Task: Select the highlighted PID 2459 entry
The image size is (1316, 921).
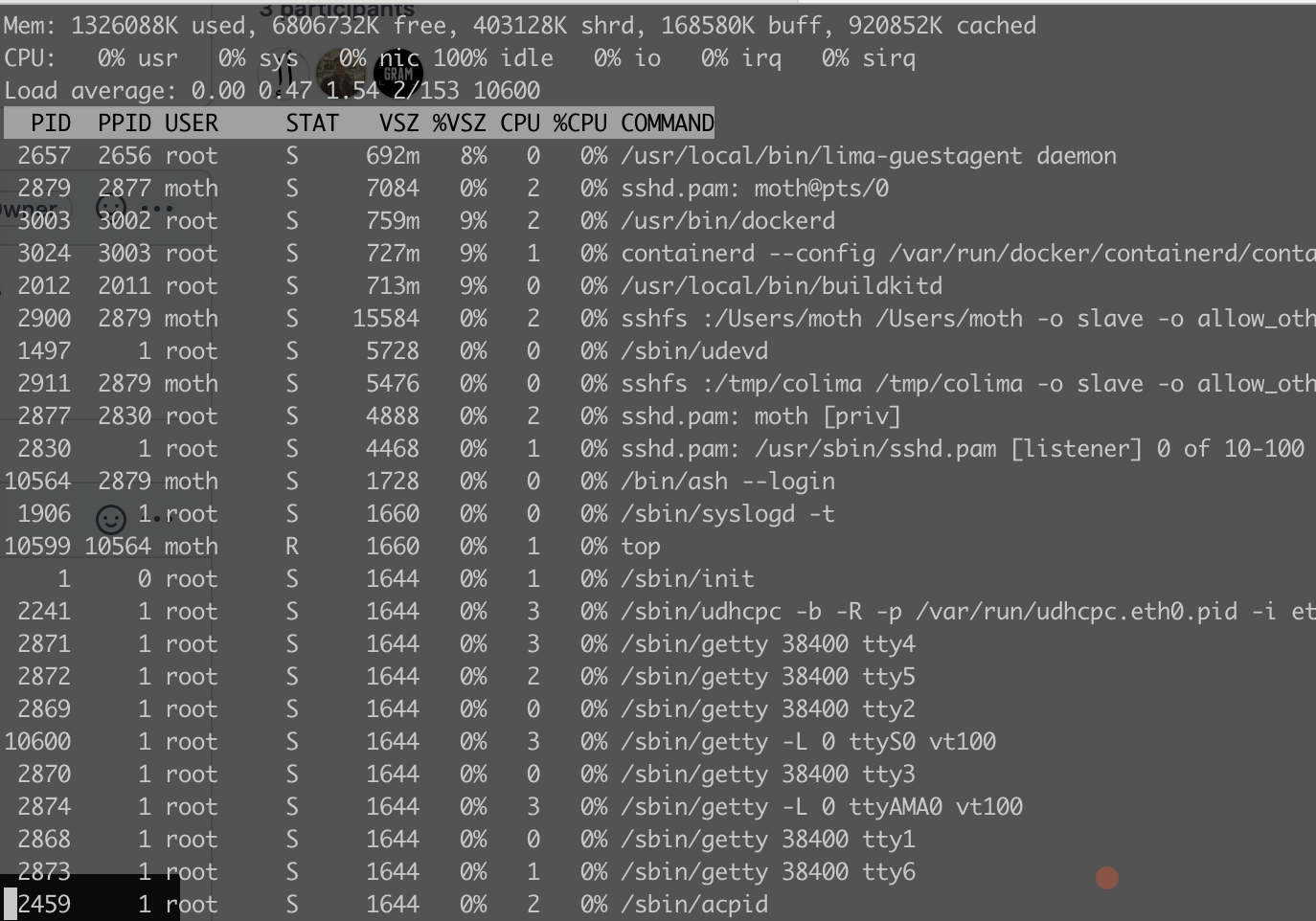Action: tap(90, 903)
